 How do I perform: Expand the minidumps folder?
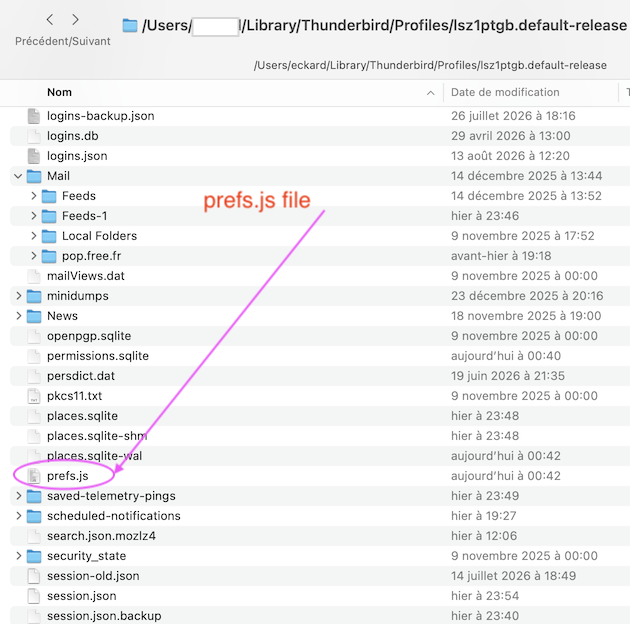[18, 296]
